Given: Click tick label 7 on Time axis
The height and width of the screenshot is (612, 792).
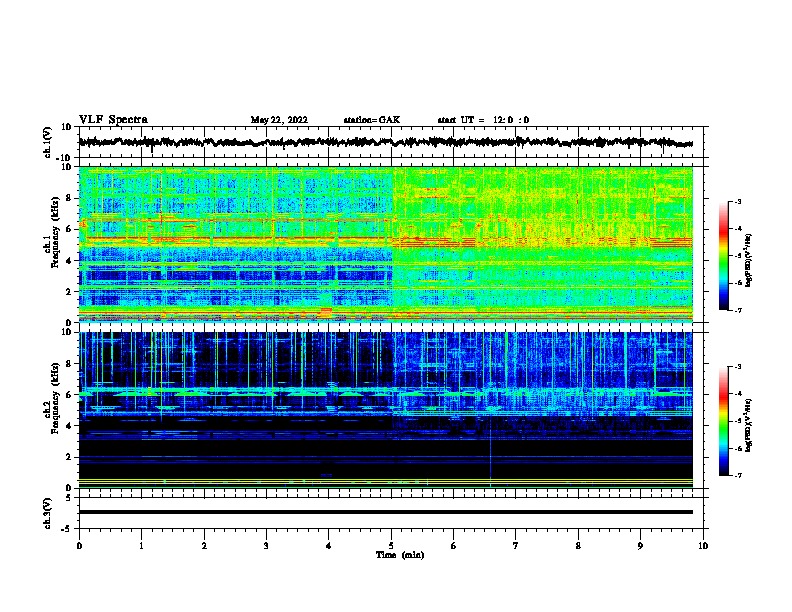Looking at the screenshot, I should [x=516, y=546].
